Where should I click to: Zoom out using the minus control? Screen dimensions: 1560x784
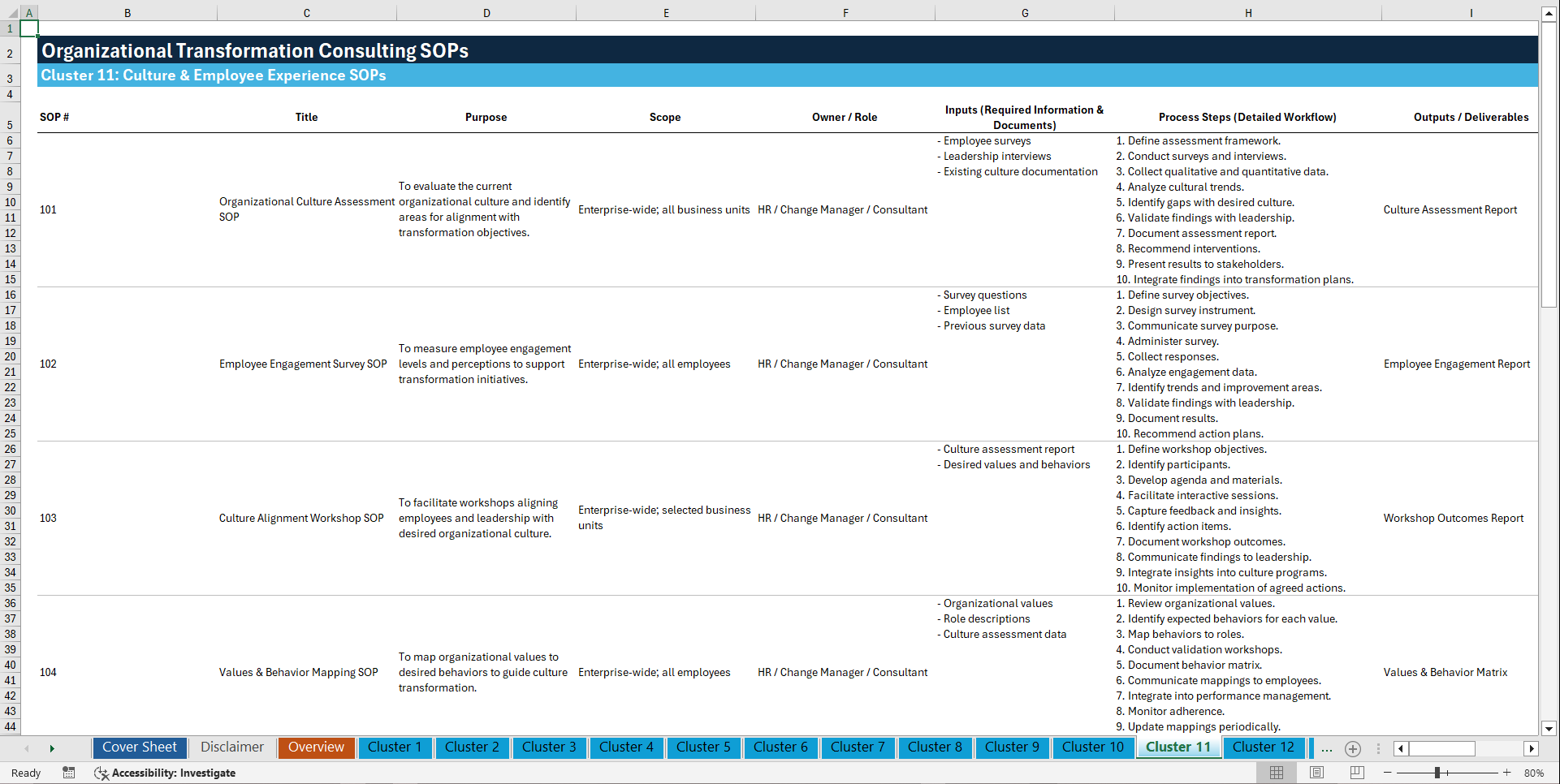point(1388,773)
